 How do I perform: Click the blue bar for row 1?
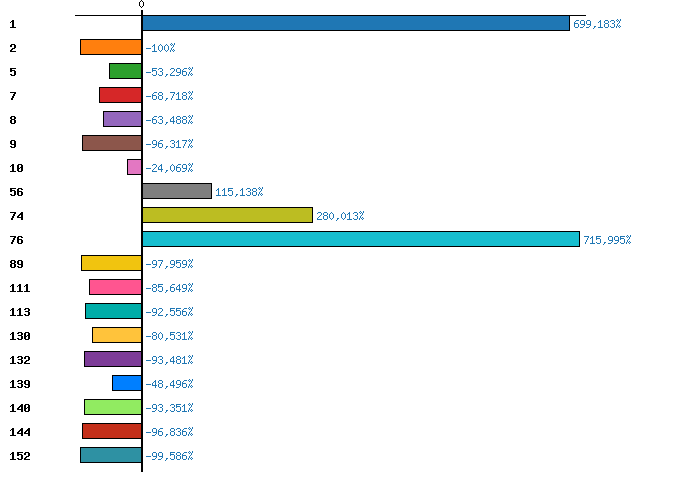tap(356, 23)
